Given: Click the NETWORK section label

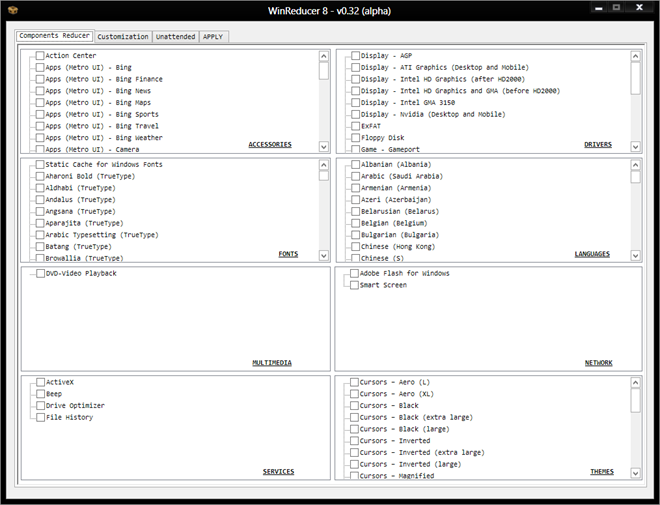Looking at the screenshot, I should point(599,363).
